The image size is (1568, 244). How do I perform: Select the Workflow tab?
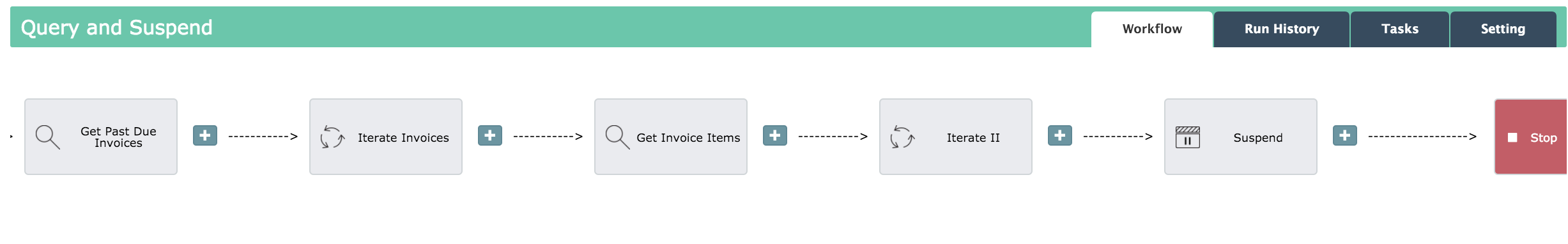1152,29
